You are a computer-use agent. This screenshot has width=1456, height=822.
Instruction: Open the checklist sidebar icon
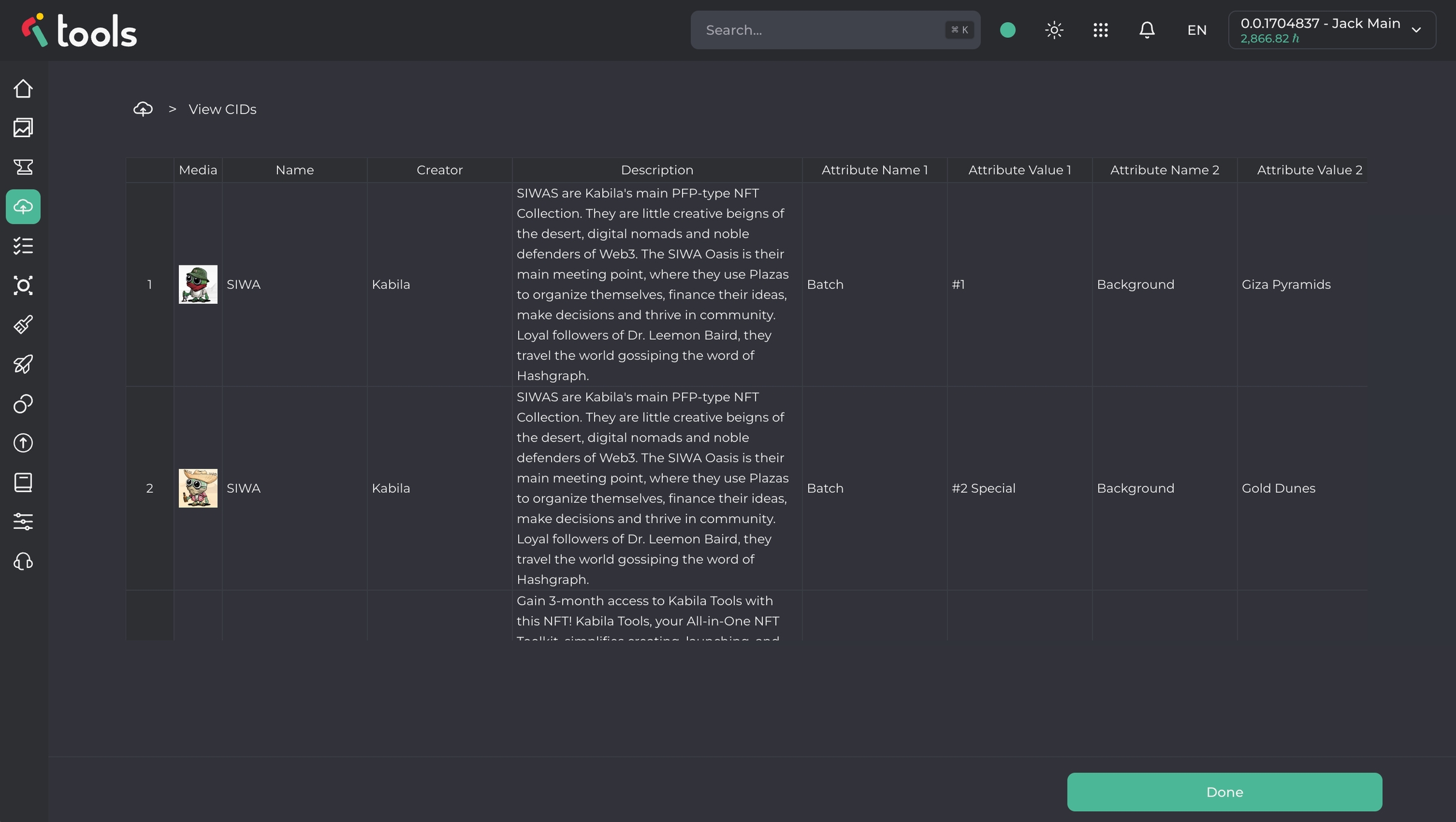23,246
